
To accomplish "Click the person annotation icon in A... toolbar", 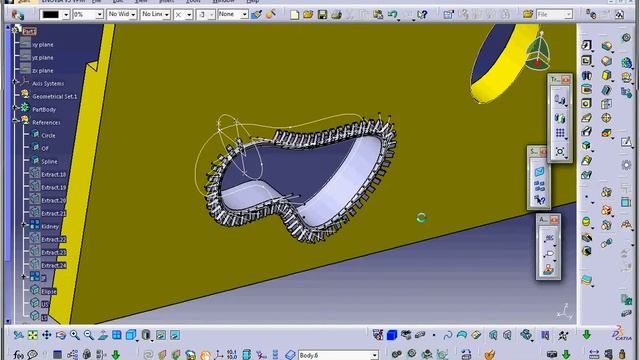I will (549, 269).
